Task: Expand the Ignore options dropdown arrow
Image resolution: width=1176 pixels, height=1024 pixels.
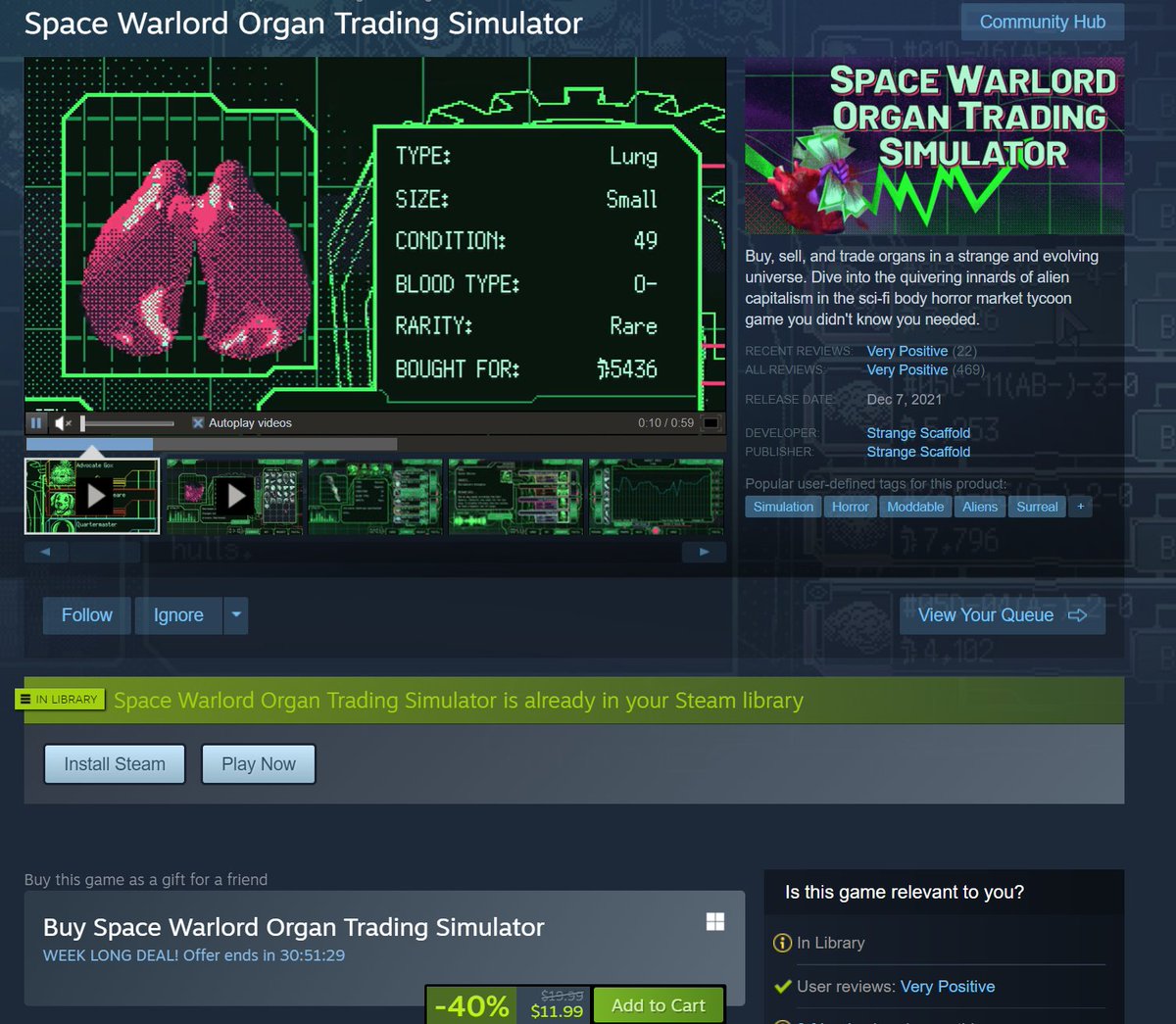Action: 235,615
